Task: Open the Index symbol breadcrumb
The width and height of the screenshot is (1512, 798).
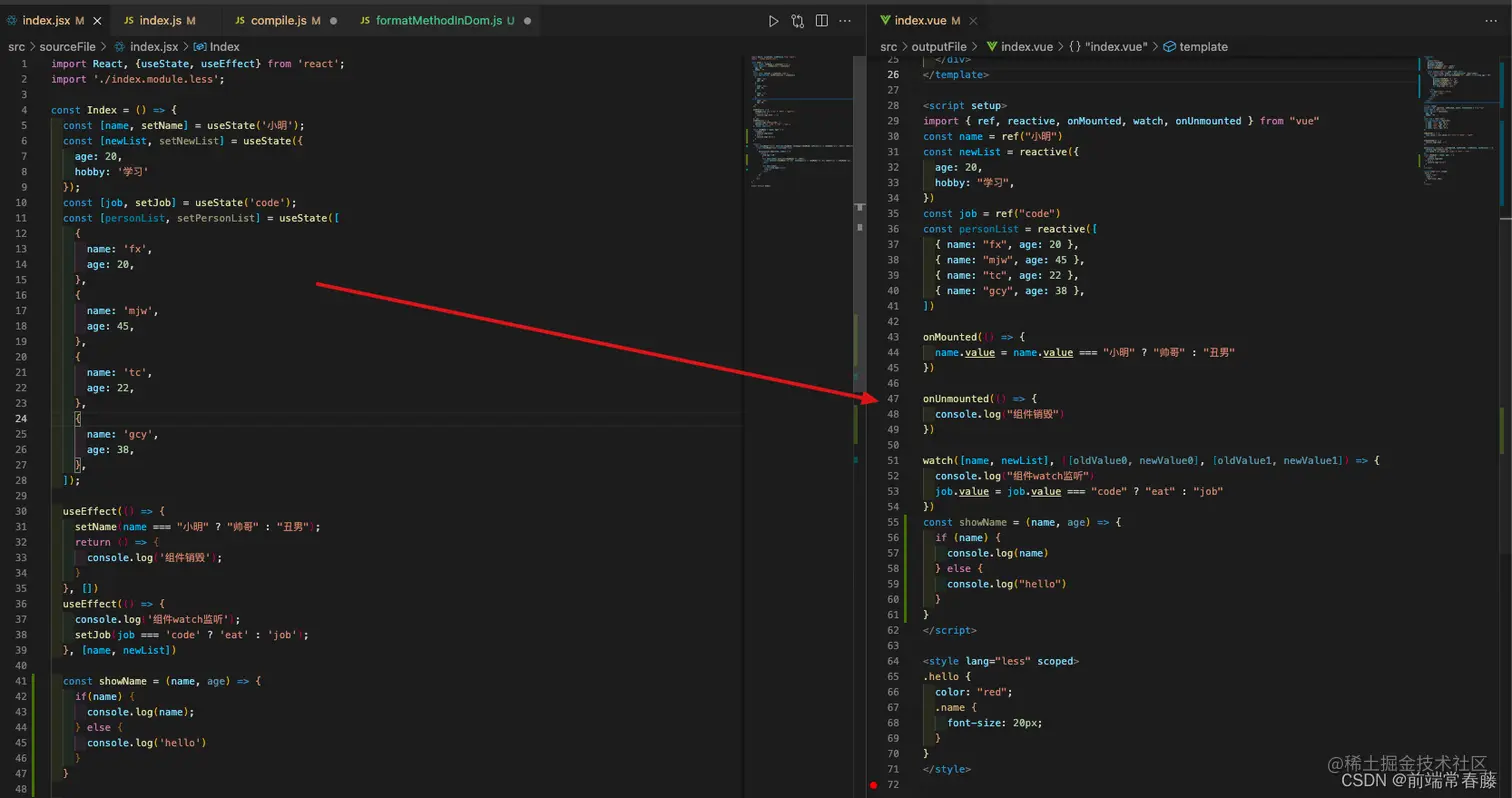Action: [216, 46]
